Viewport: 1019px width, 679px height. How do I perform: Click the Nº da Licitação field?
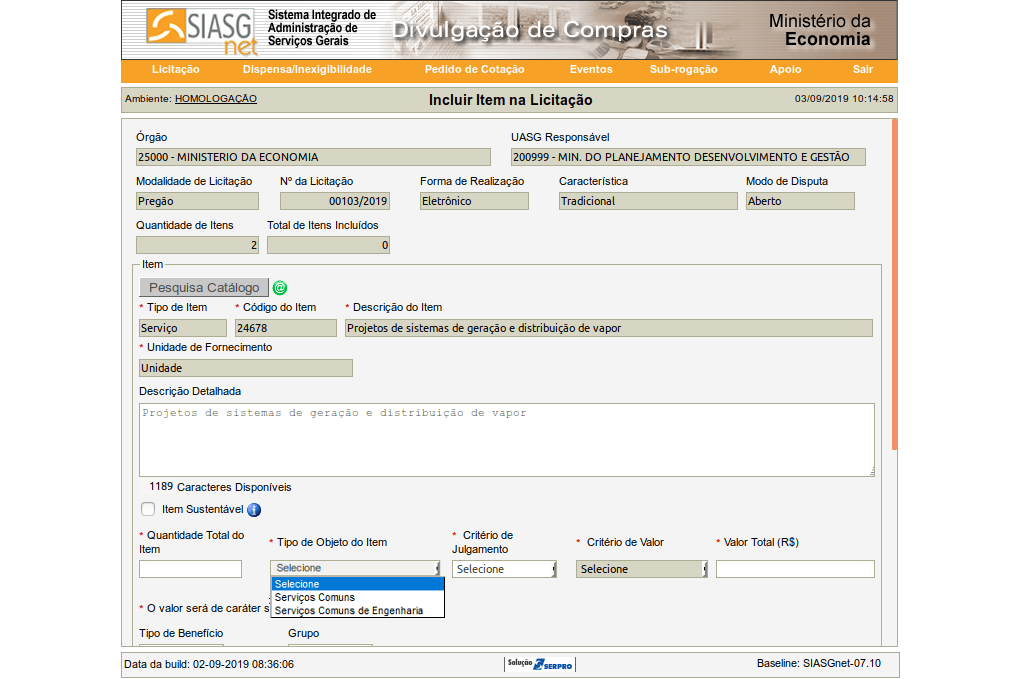tap(335, 201)
